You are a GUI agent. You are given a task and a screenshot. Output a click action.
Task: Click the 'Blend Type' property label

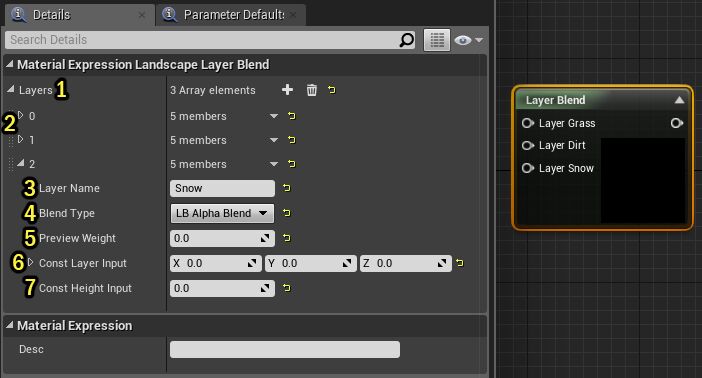[x=67, y=213]
